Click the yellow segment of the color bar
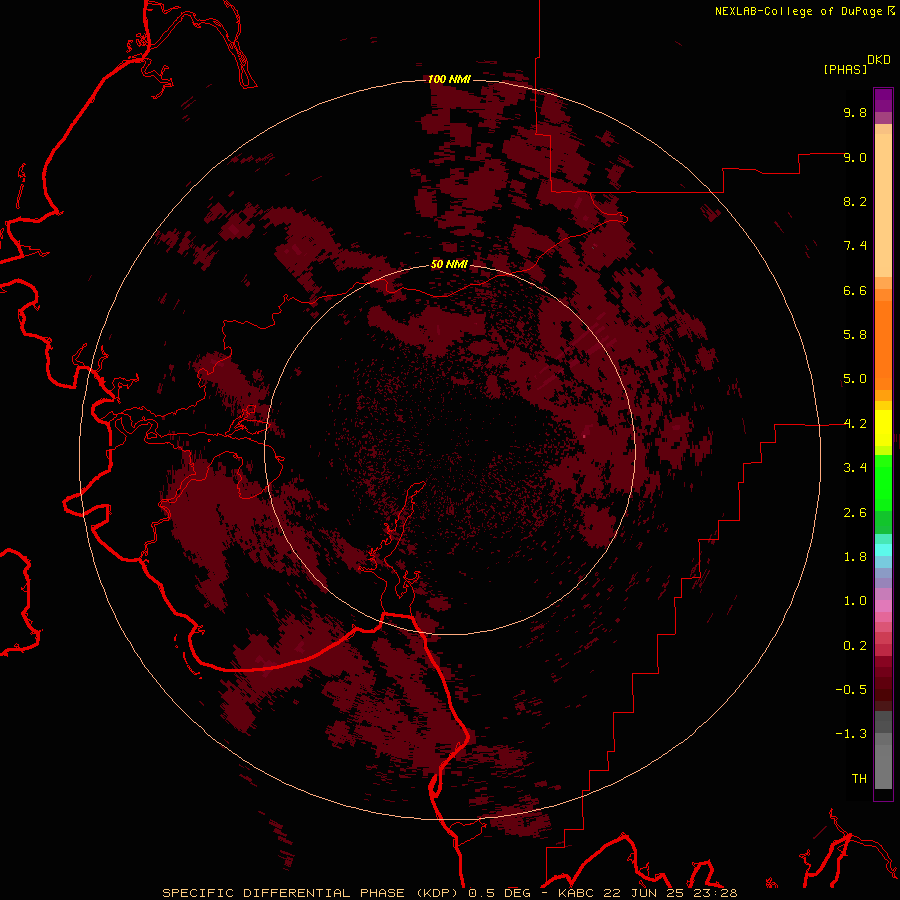This screenshot has width=900, height=900. click(x=883, y=428)
